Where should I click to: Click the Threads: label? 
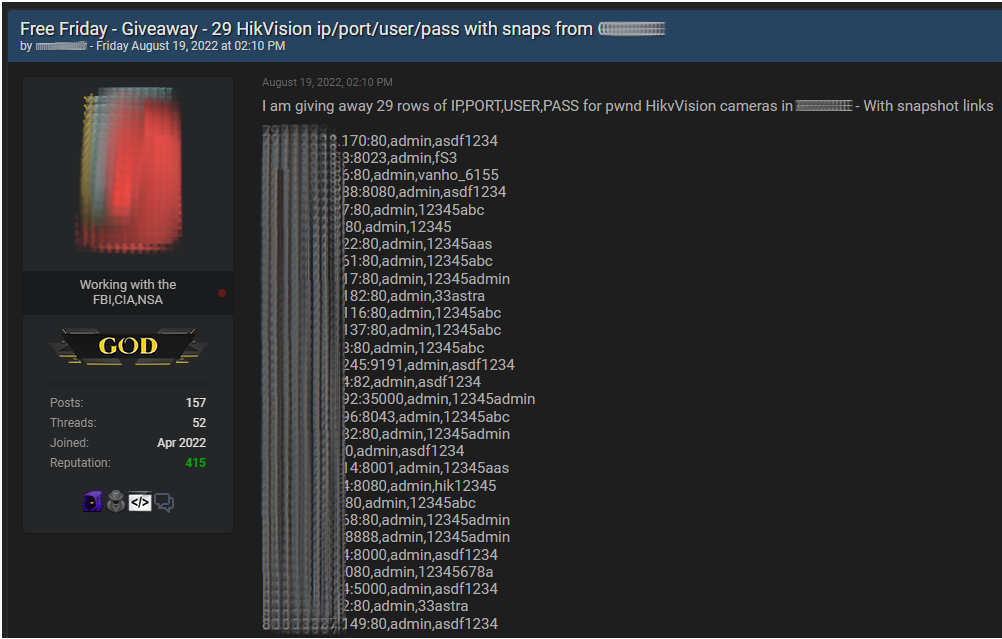[73, 422]
